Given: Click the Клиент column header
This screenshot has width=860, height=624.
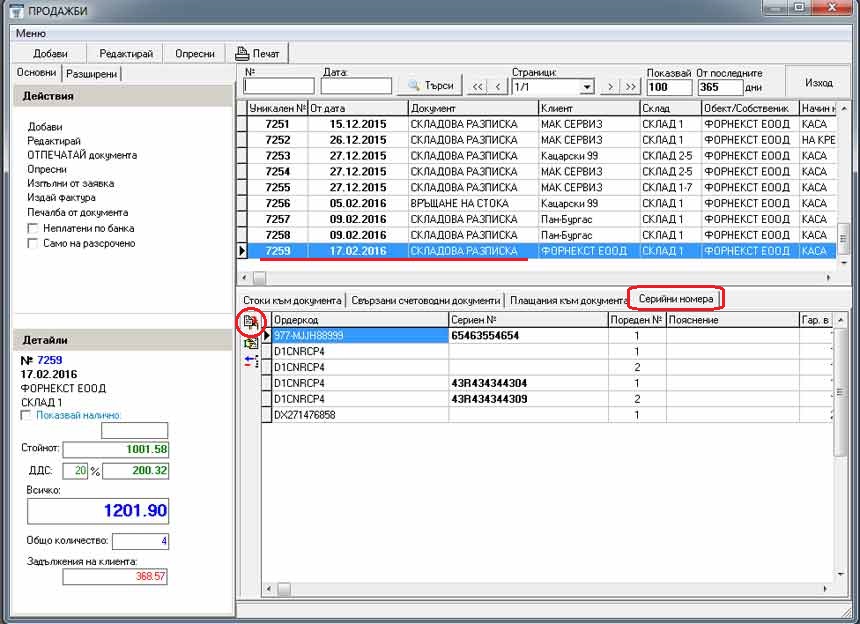Looking at the screenshot, I should coord(590,108).
